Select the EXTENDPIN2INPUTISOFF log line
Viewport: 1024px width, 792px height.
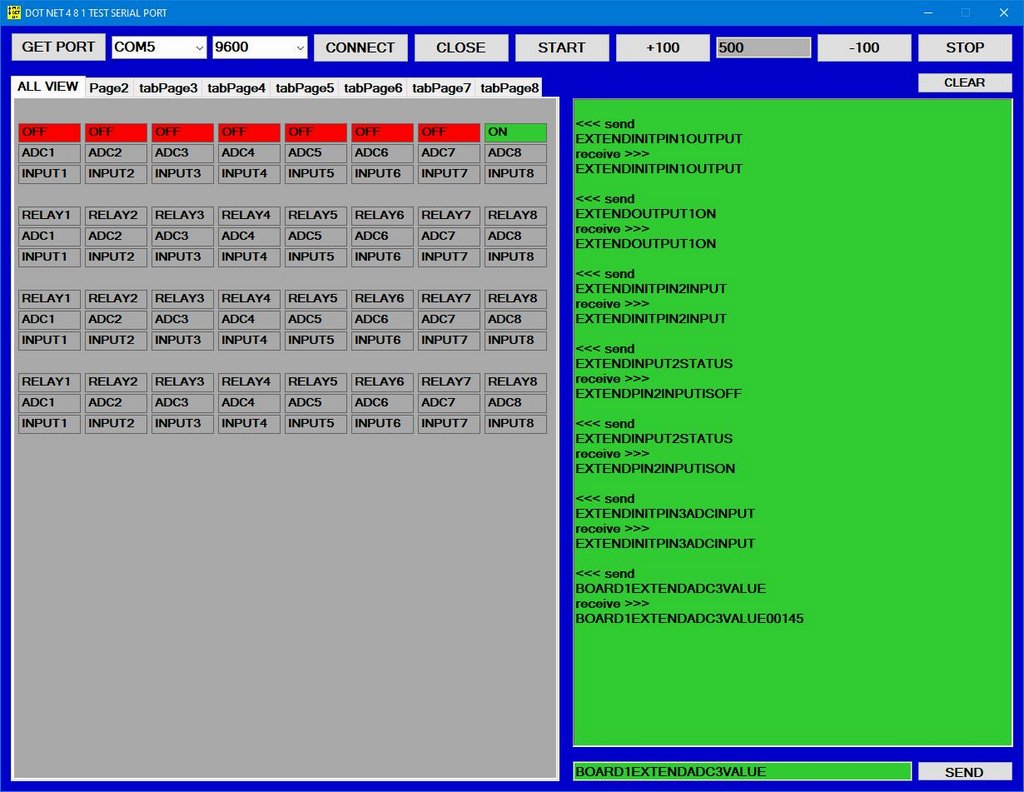(x=658, y=394)
